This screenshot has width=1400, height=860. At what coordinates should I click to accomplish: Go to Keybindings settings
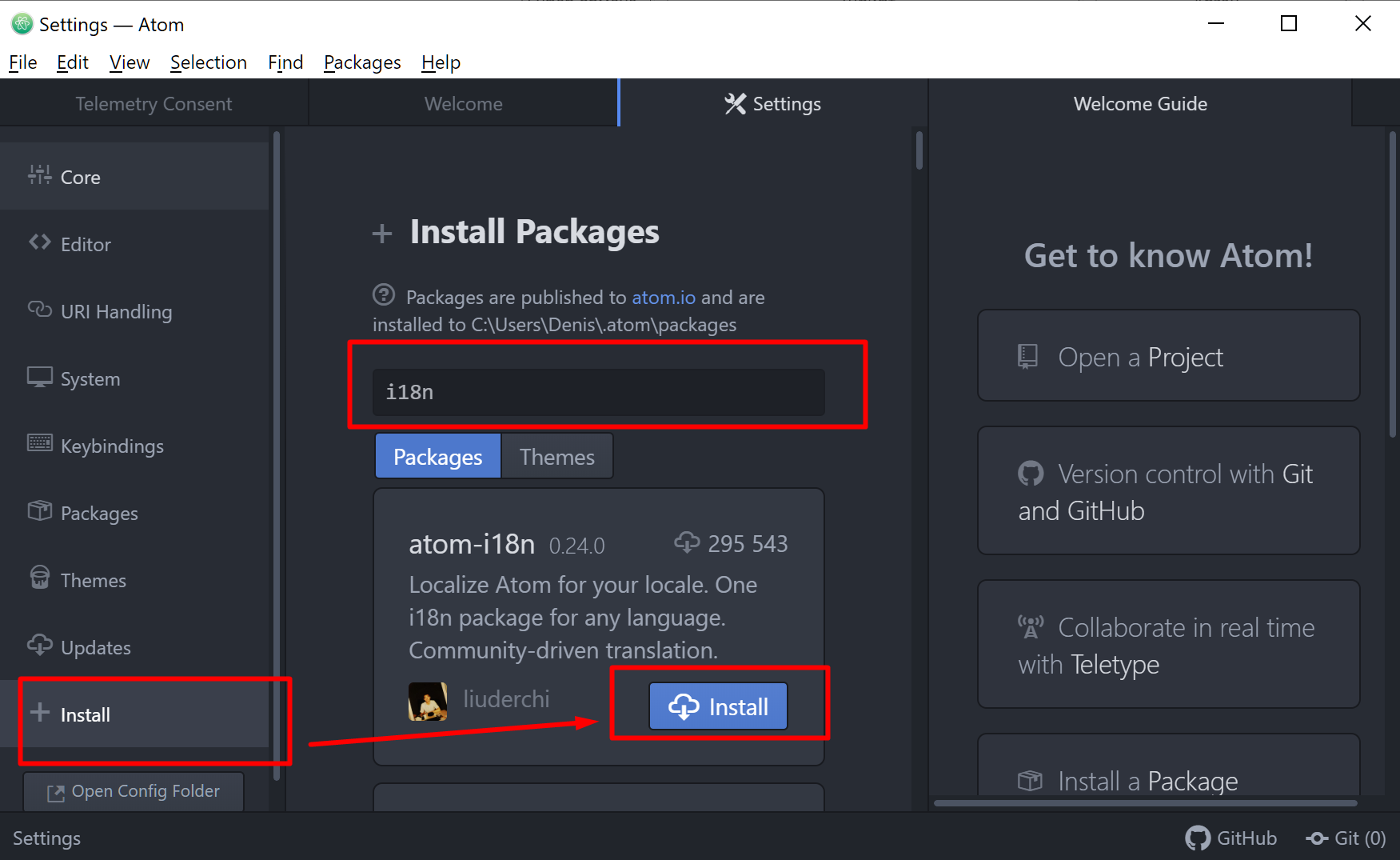pyautogui.click(x=134, y=446)
